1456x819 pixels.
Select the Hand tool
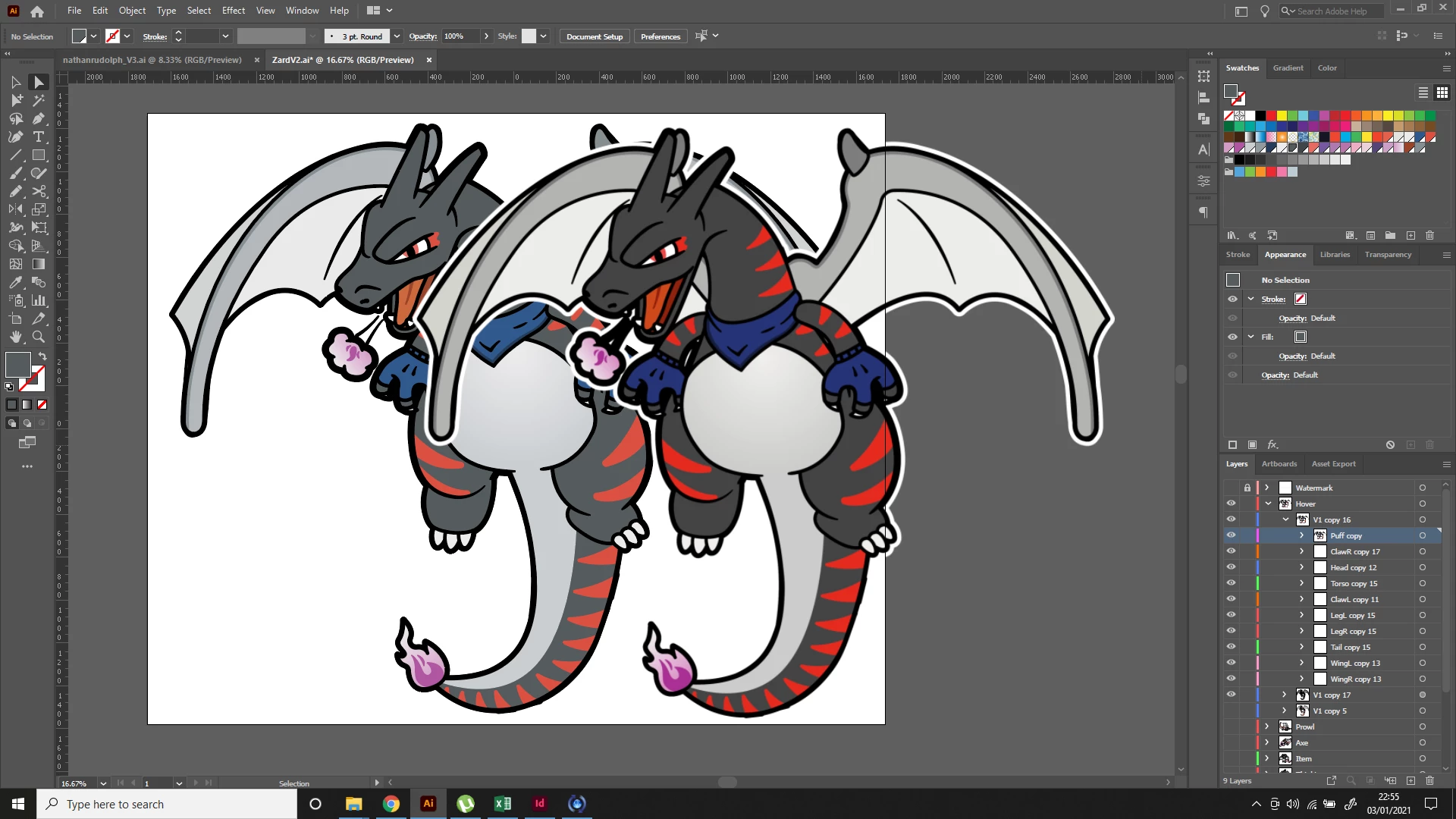[16, 337]
